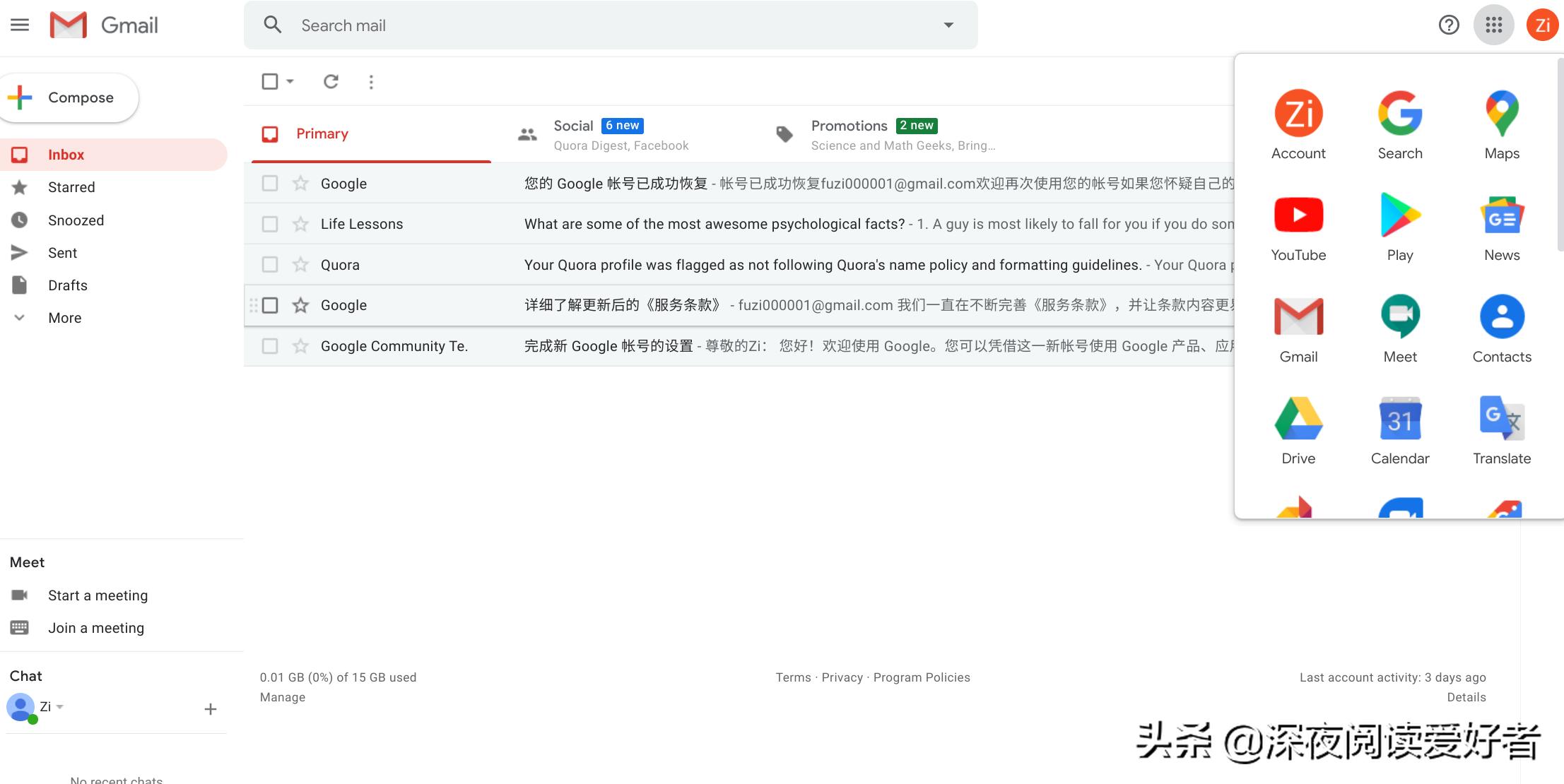This screenshot has width=1564, height=784.
Task: Open the Gmail help icon
Action: coord(1449,25)
